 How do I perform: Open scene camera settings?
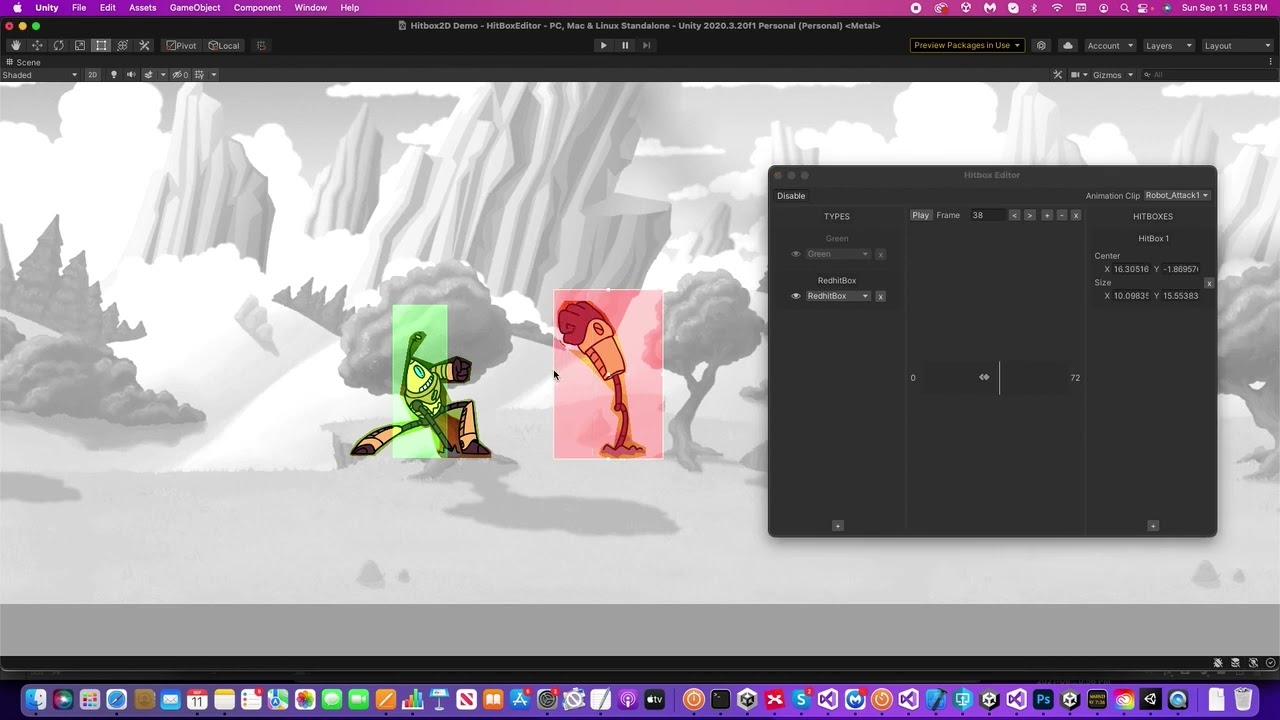point(1079,75)
